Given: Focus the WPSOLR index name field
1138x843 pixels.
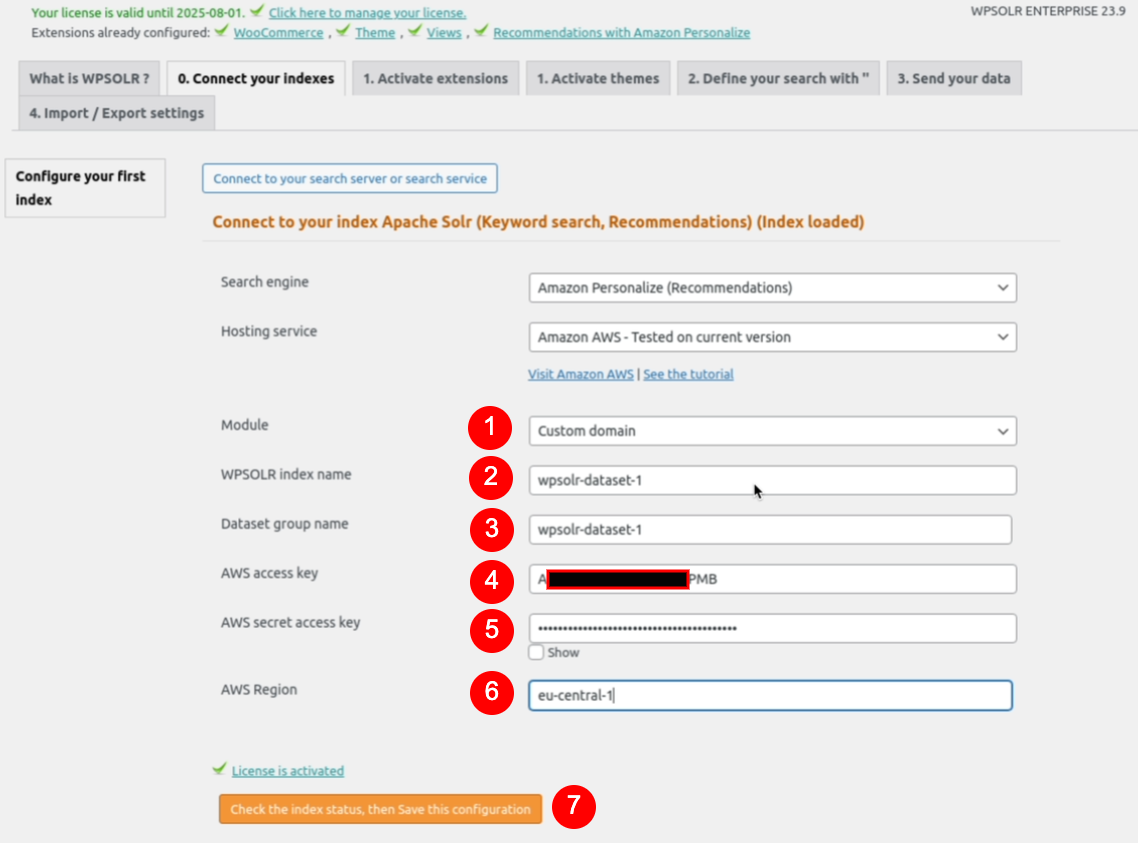Looking at the screenshot, I should [772, 480].
